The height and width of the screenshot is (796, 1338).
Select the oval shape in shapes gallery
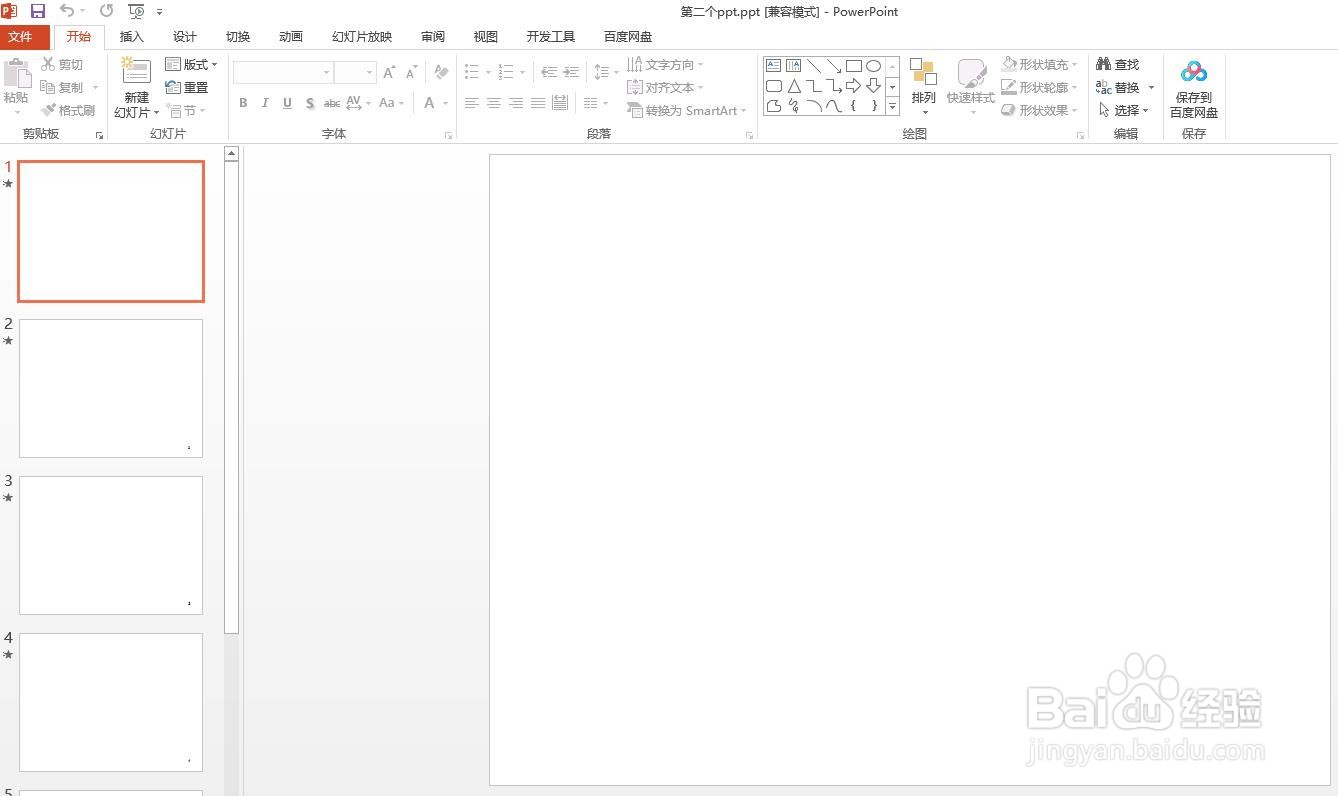click(x=873, y=66)
